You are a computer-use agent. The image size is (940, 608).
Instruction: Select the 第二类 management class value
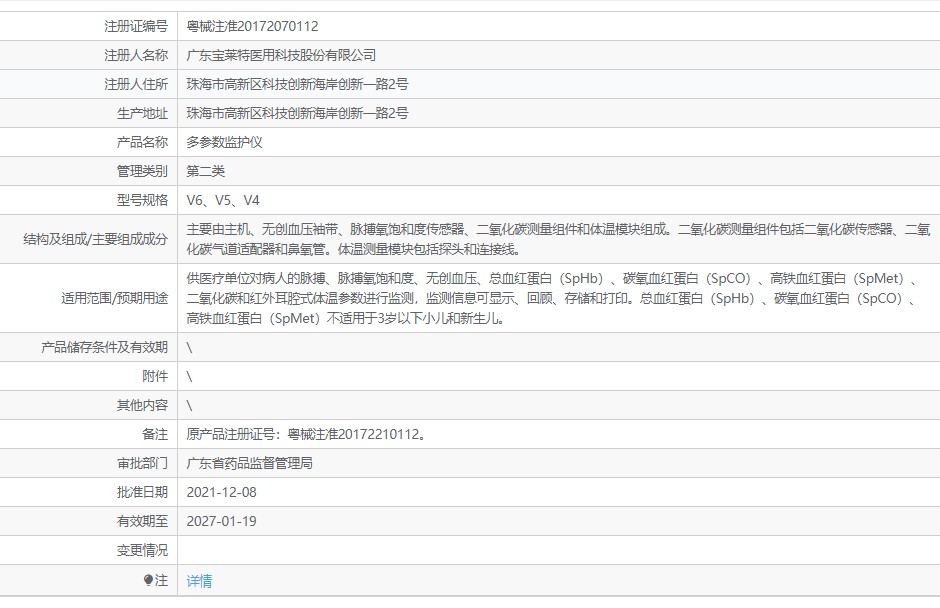click(206, 171)
